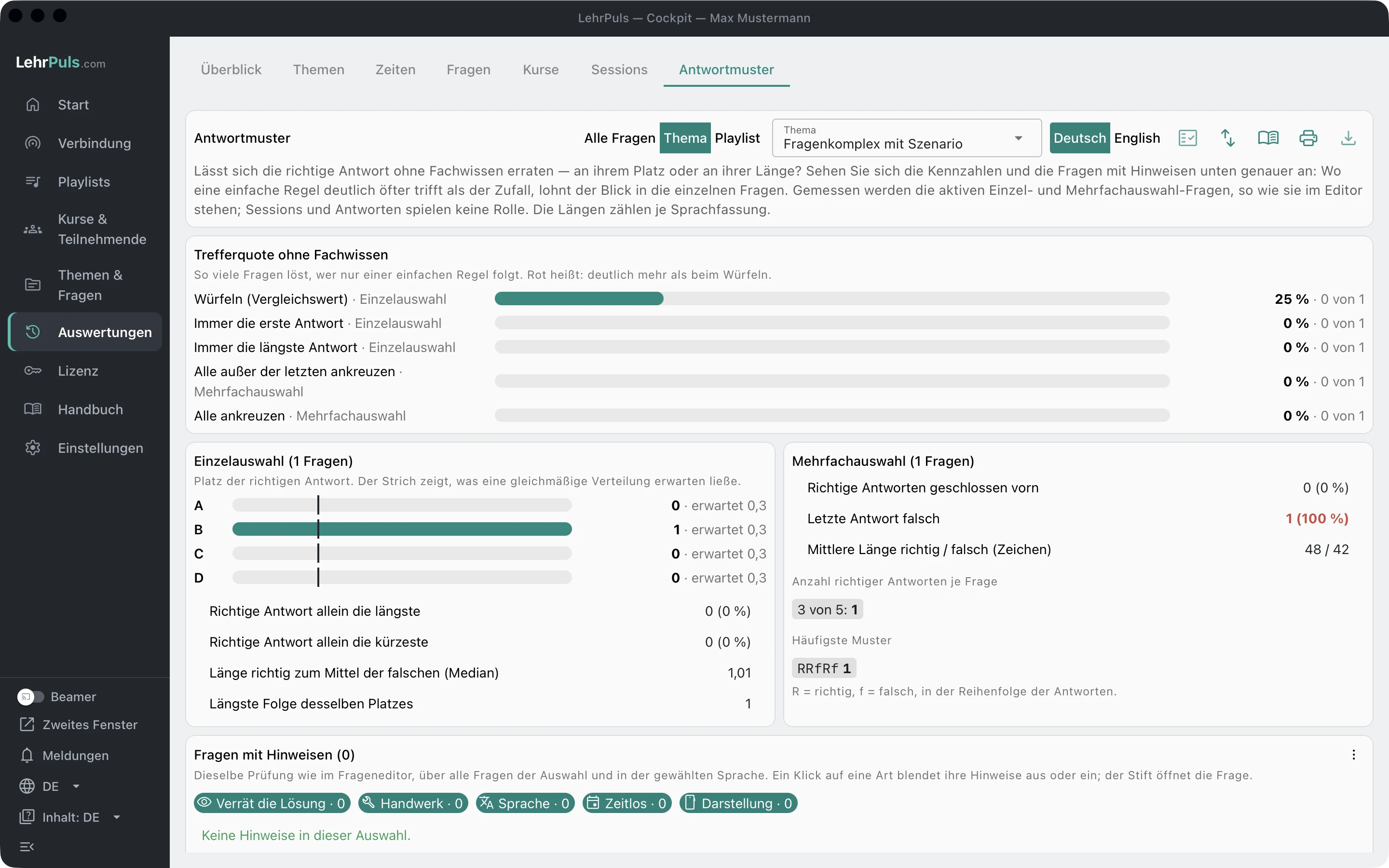Open the handbook book icon in toolbar
Image resolution: width=1389 pixels, height=868 pixels.
click(x=1268, y=138)
